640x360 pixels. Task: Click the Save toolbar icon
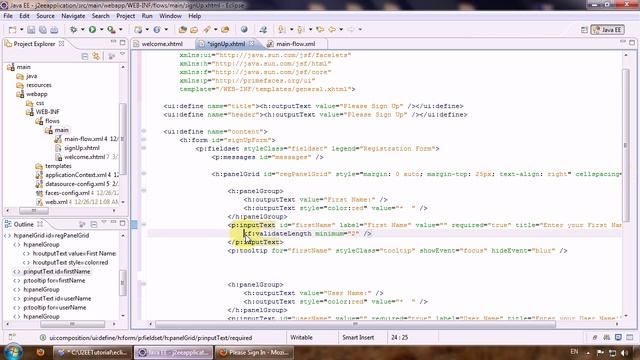click(x=31, y=30)
